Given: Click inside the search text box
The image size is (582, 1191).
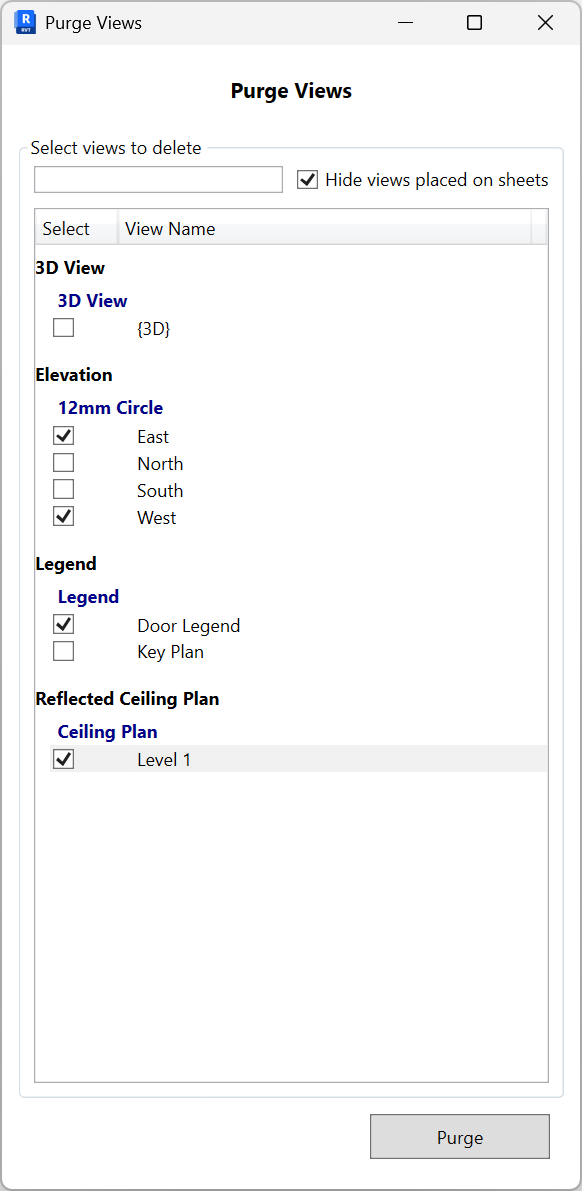Looking at the screenshot, I should coord(157,179).
